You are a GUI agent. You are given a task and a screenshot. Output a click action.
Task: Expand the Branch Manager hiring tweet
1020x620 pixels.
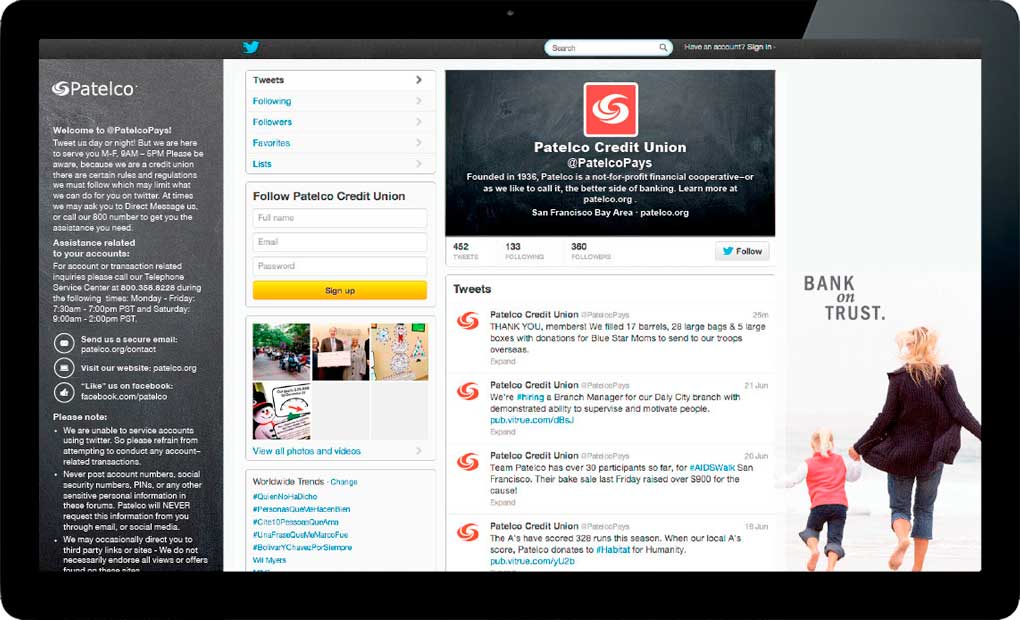tap(502, 432)
